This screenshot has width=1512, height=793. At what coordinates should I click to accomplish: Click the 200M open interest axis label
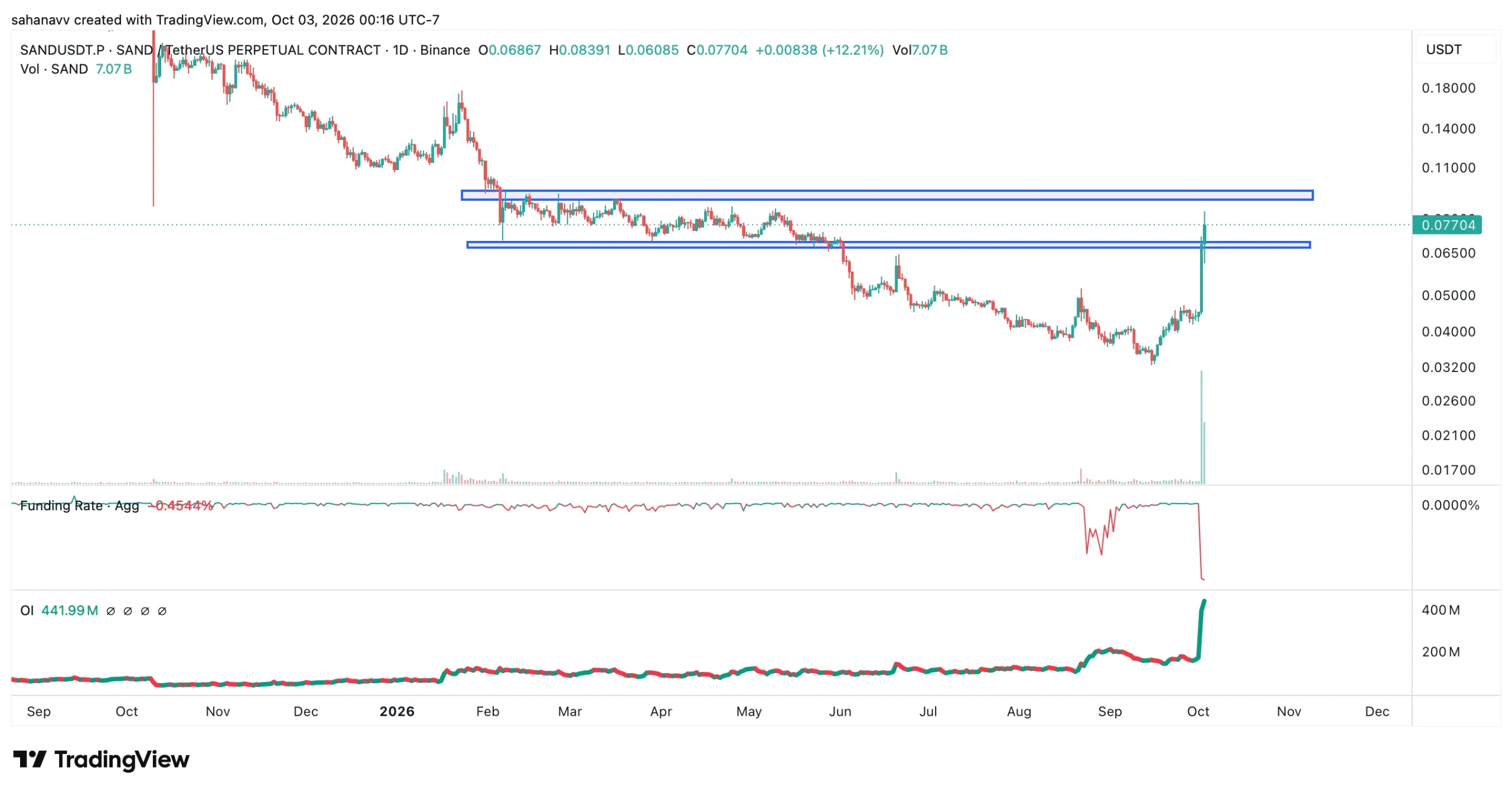1441,652
